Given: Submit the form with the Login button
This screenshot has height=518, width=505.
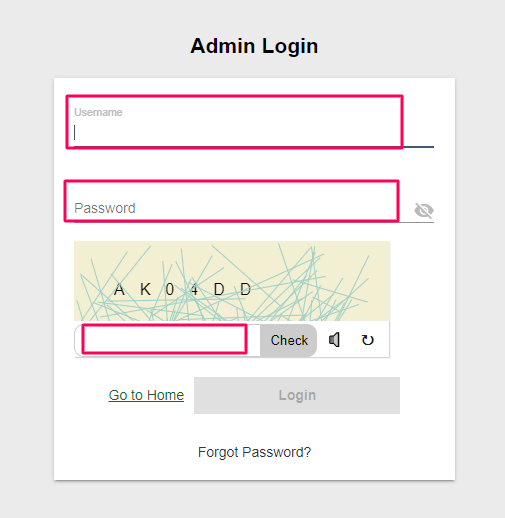Looking at the screenshot, I should [x=297, y=395].
